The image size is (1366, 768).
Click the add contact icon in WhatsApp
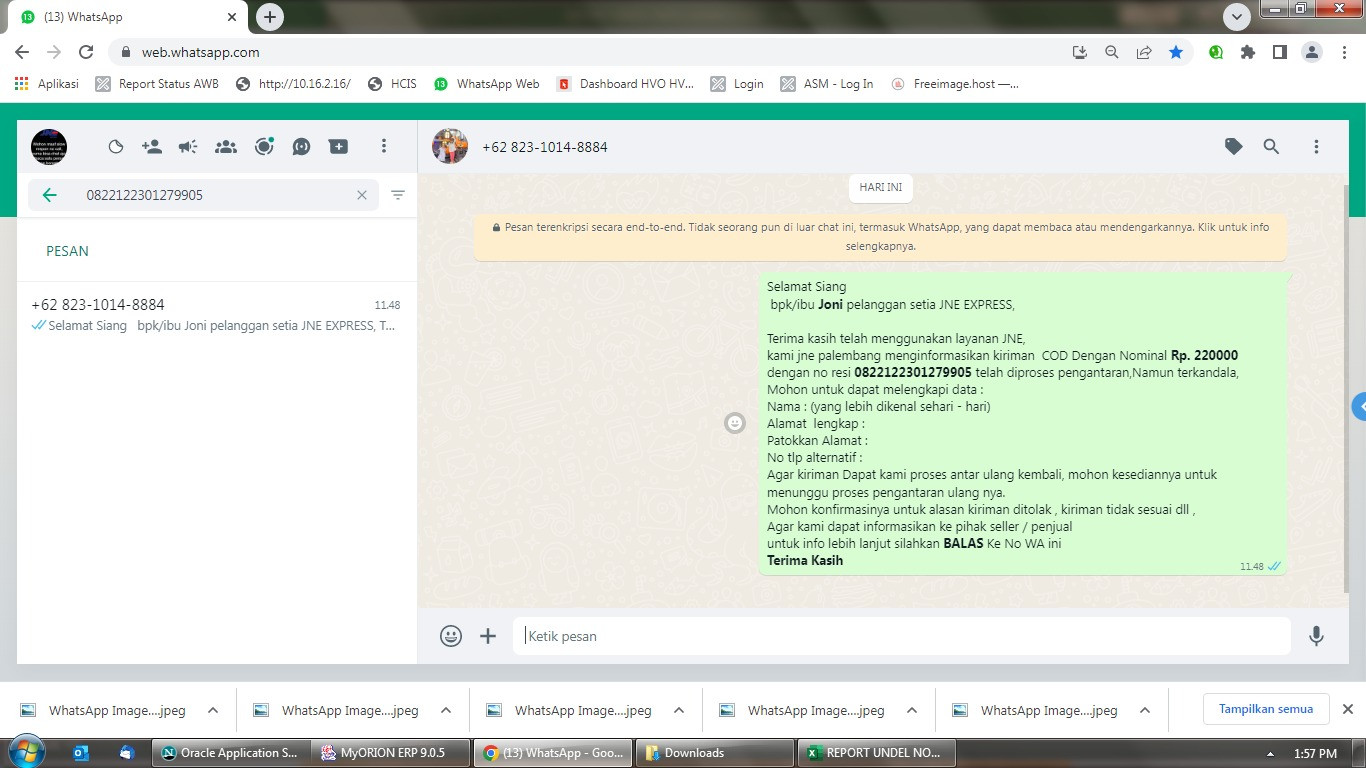pyautogui.click(x=152, y=147)
